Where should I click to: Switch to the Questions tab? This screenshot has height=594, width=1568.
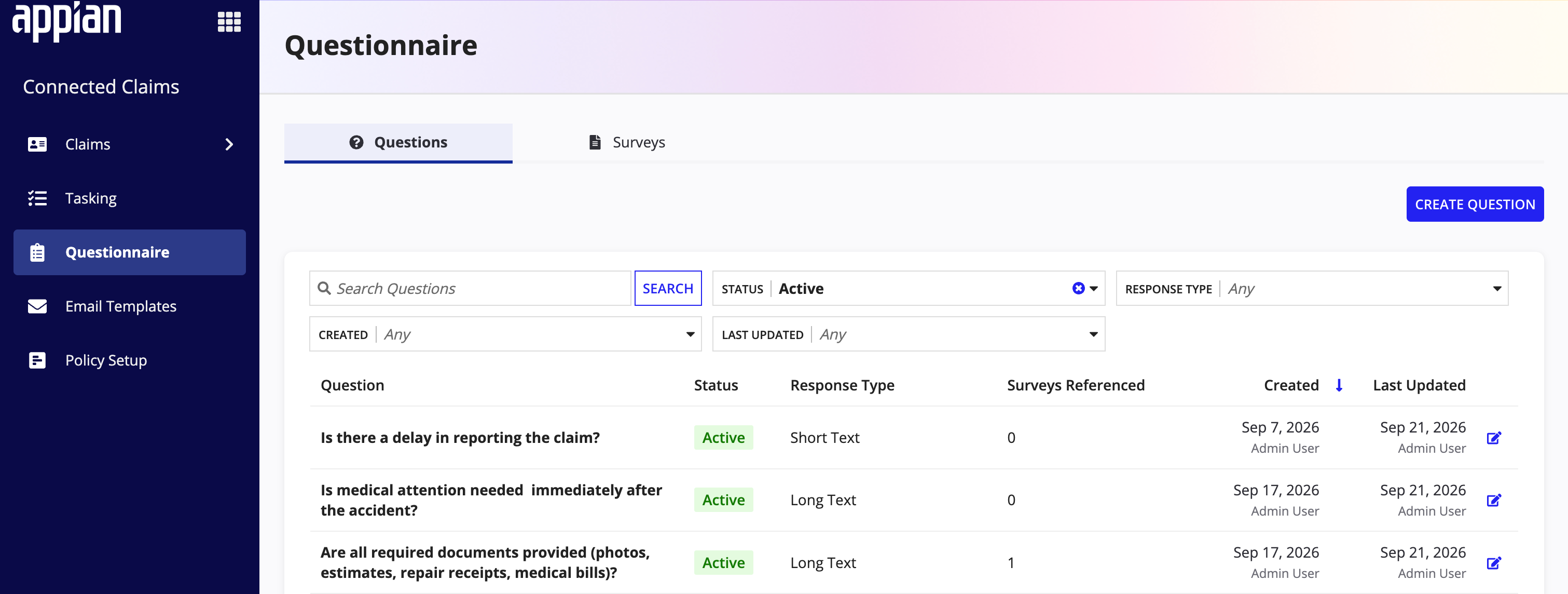coord(398,143)
